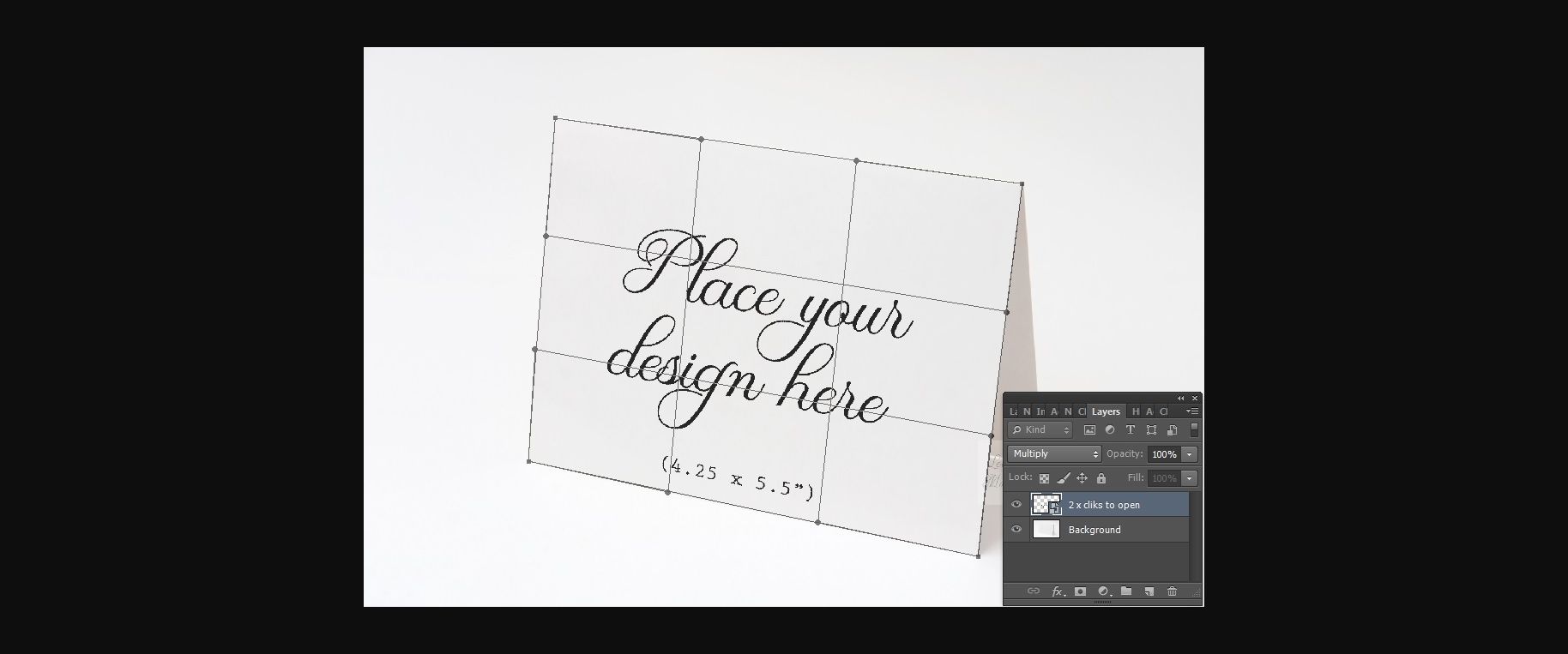The height and width of the screenshot is (654, 1568).
Task: Click the Opacity 100% value field
Action: (x=1164, y=454)
